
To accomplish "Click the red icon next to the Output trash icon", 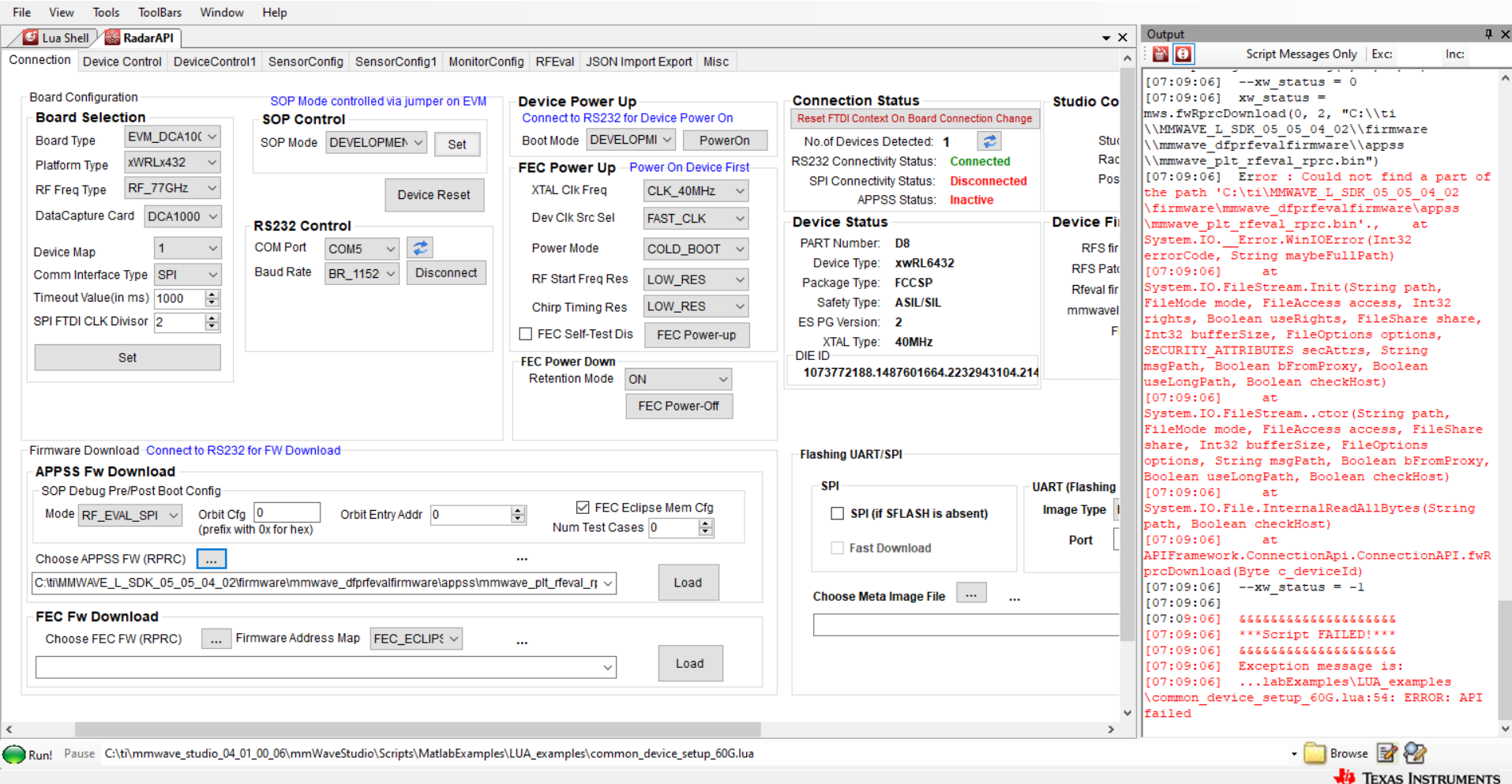I will click(x=1183, y=54).
